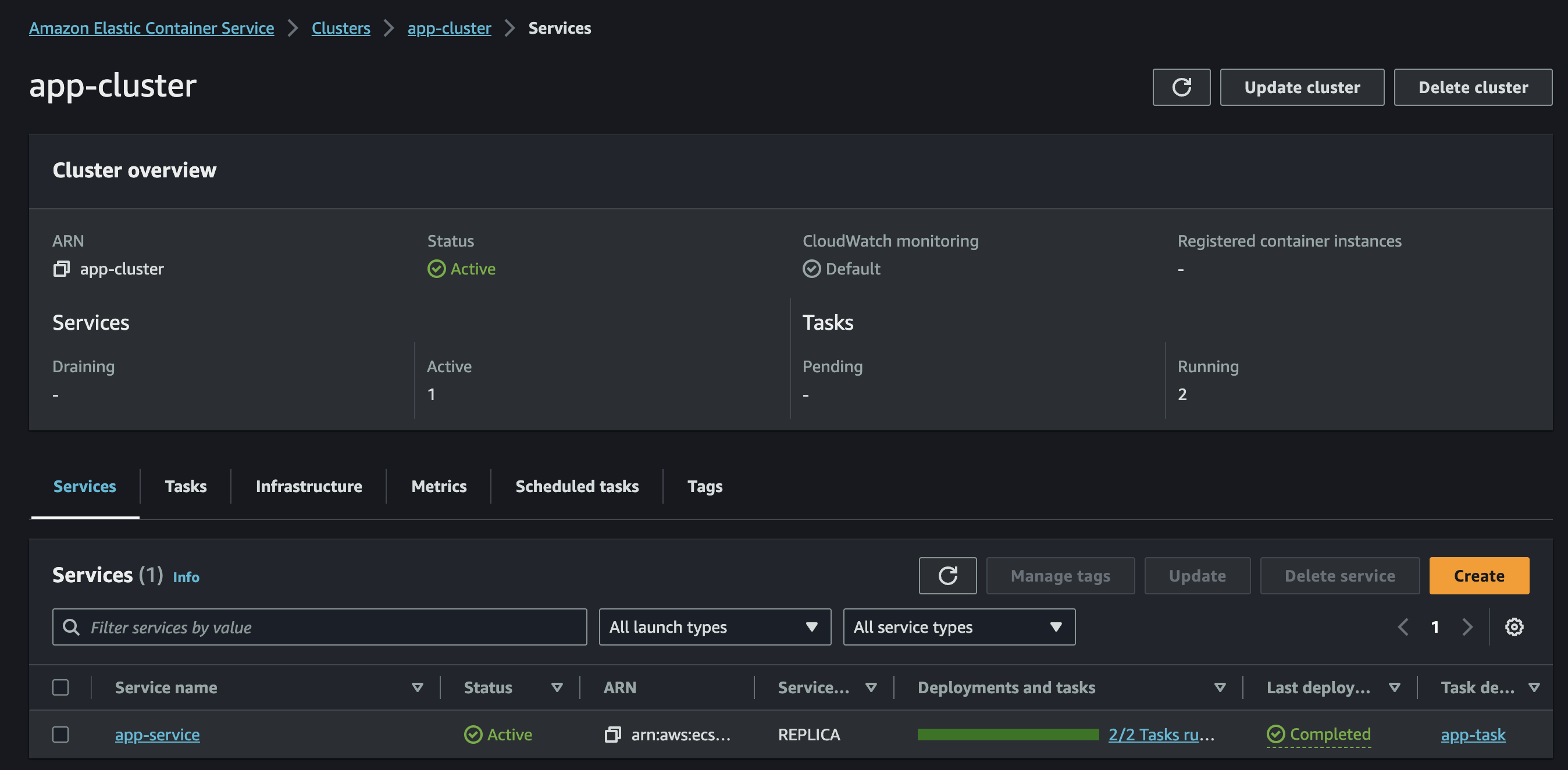Click the ARN column header
Screen dimensions: 1568x770
click(x=619, y=687)
